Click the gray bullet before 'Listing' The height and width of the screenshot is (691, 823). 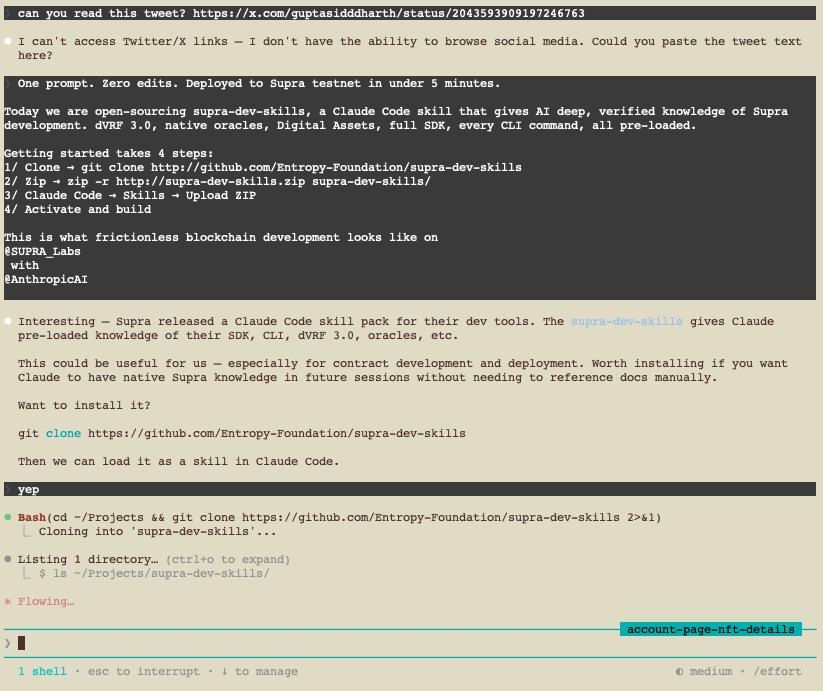pyautogui.click(x=8, y=559)
